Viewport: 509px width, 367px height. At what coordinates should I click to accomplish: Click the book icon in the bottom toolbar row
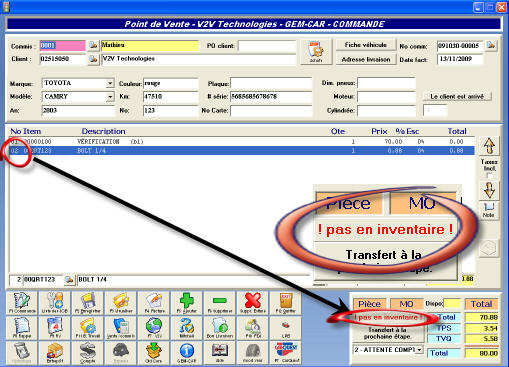pos(220,353)
